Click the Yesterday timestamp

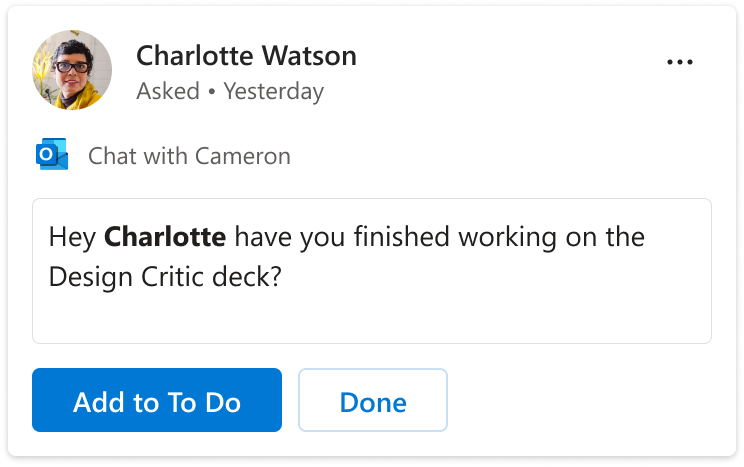pos(273,92)
